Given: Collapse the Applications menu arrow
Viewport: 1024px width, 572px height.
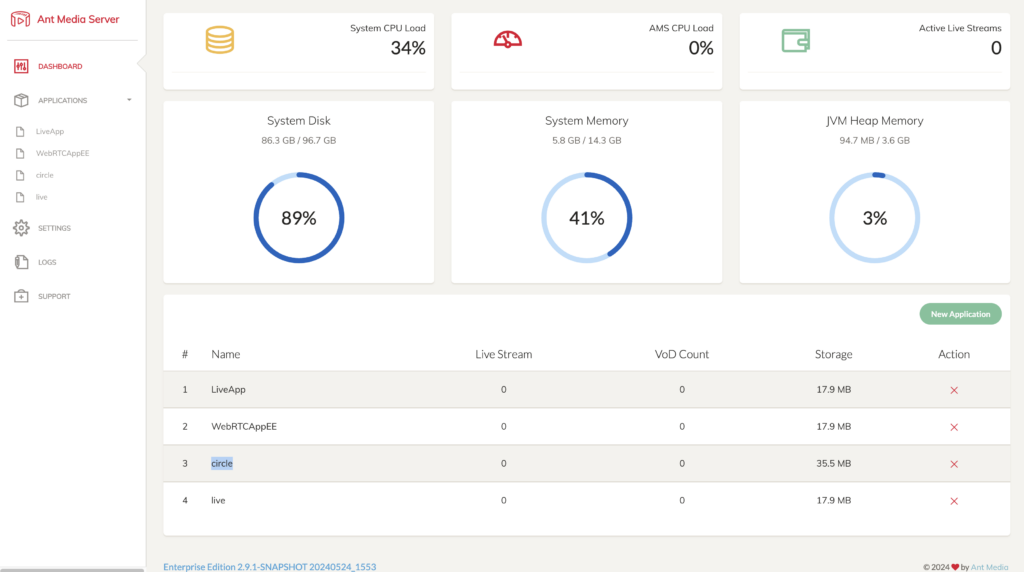Looking at the screenshot, I should coord(129,100).
